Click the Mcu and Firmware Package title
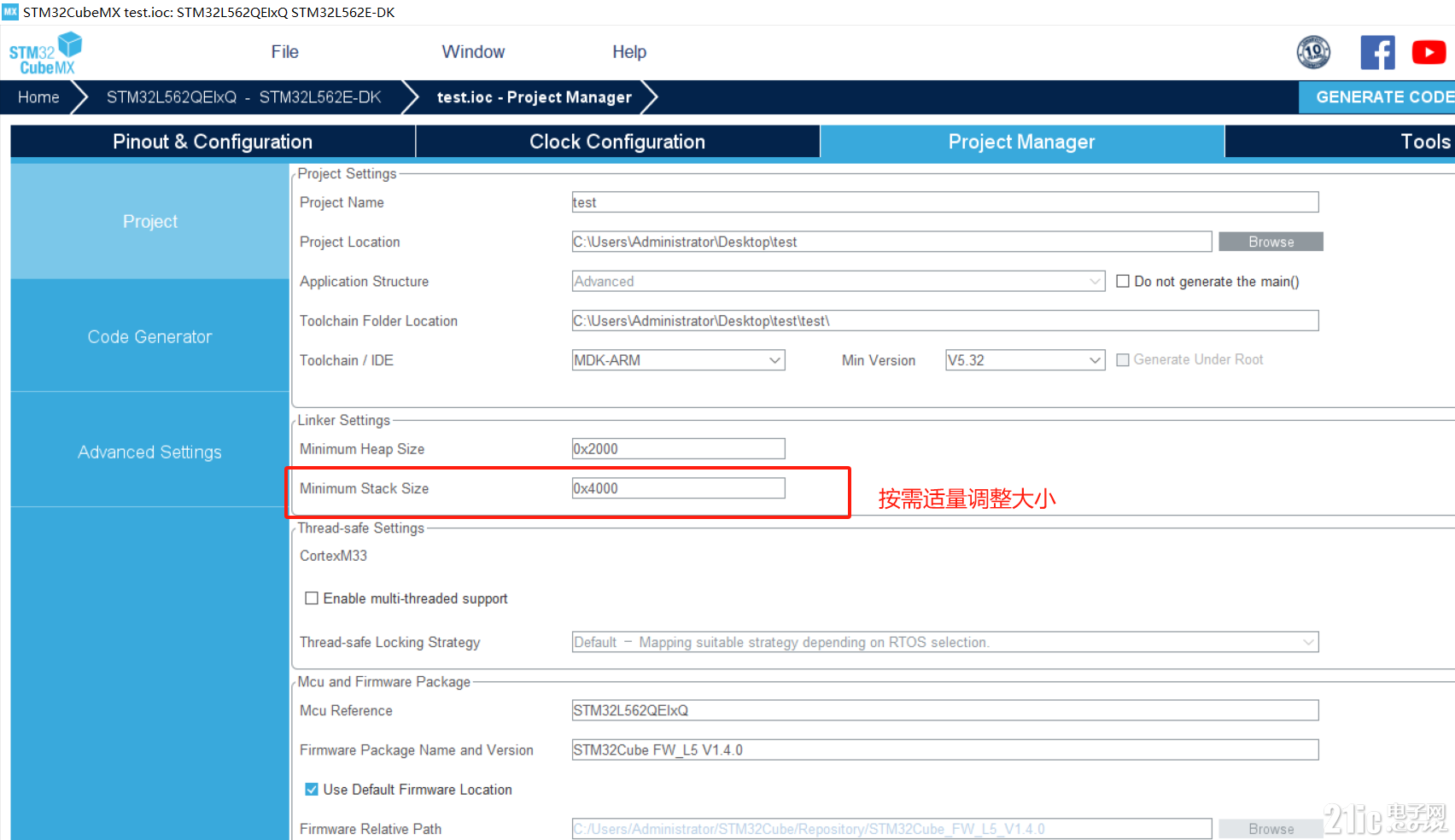Image resolution: width=1455 pixels, height=840 pixels. pyautogui.click(x=383, y=682)
